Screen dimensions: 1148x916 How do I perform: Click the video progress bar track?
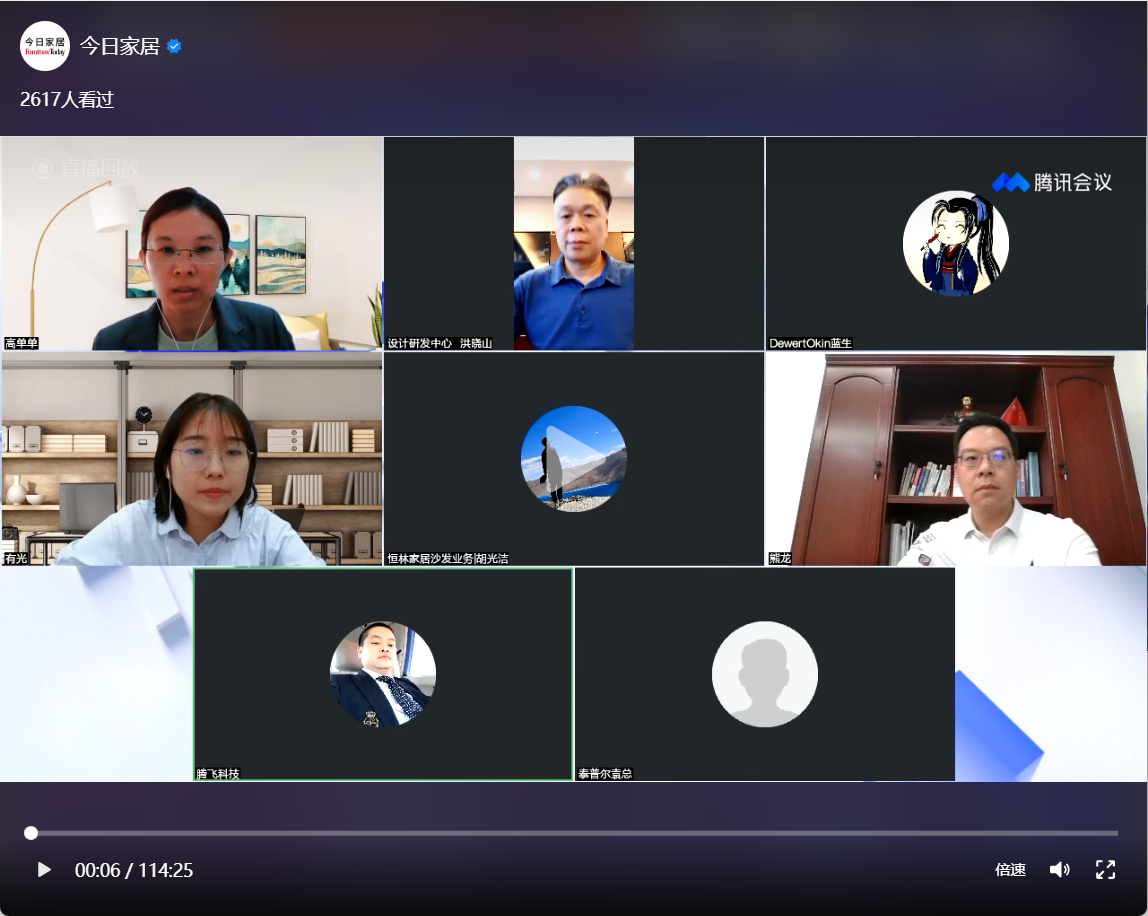574,833
